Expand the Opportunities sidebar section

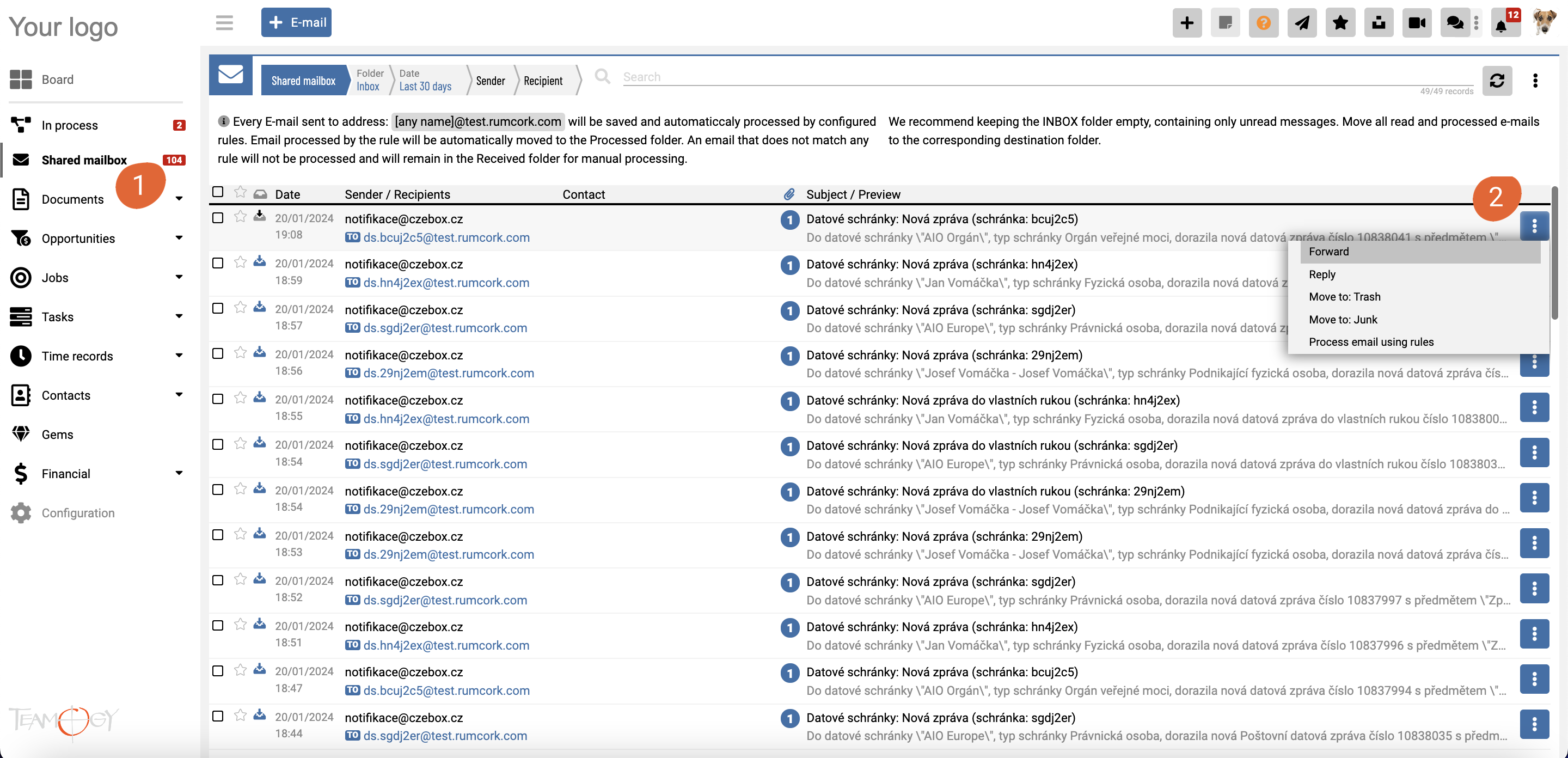click(x=179, y=238)
